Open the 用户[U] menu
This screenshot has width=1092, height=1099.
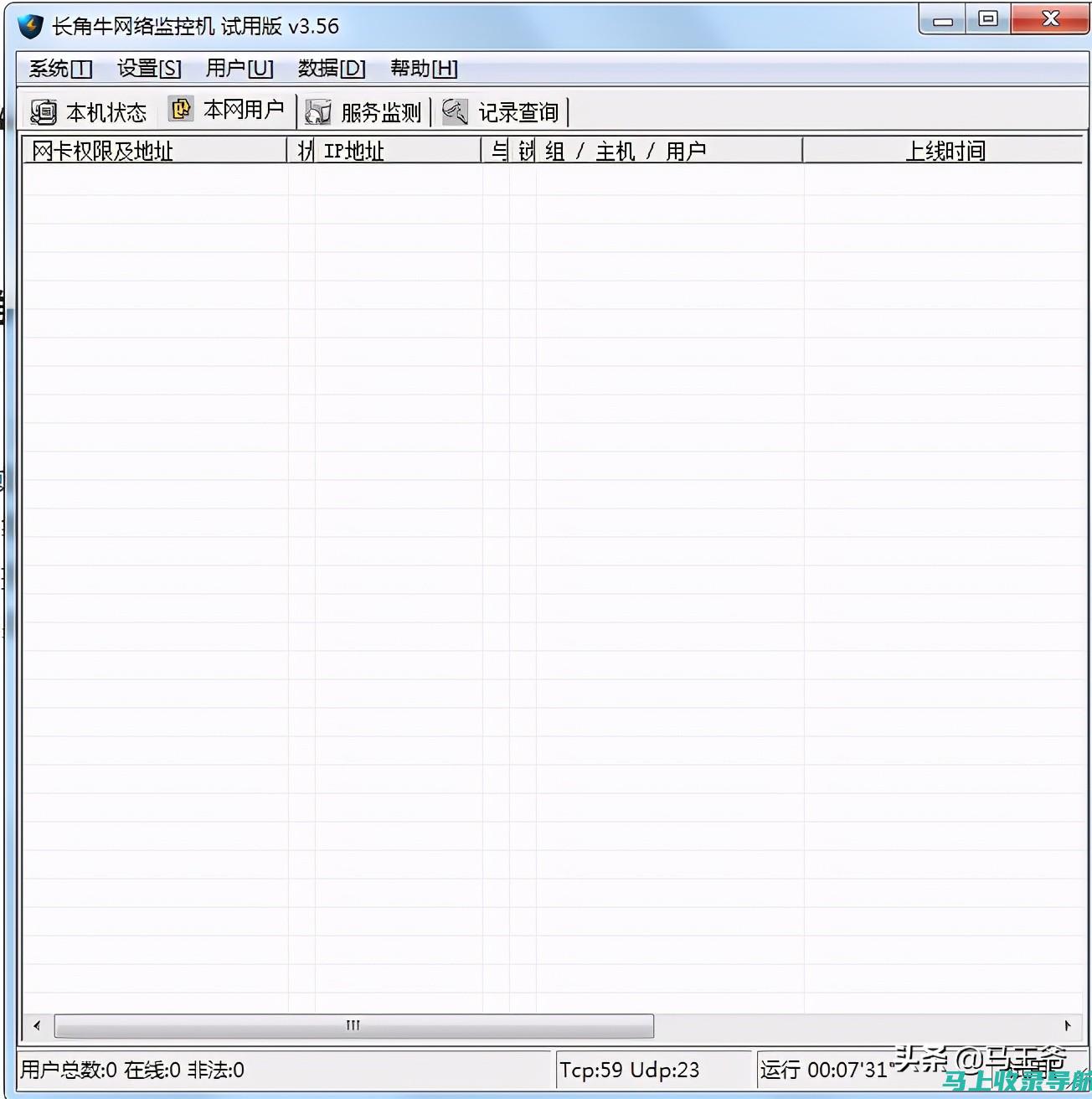[x=240, y=69]
